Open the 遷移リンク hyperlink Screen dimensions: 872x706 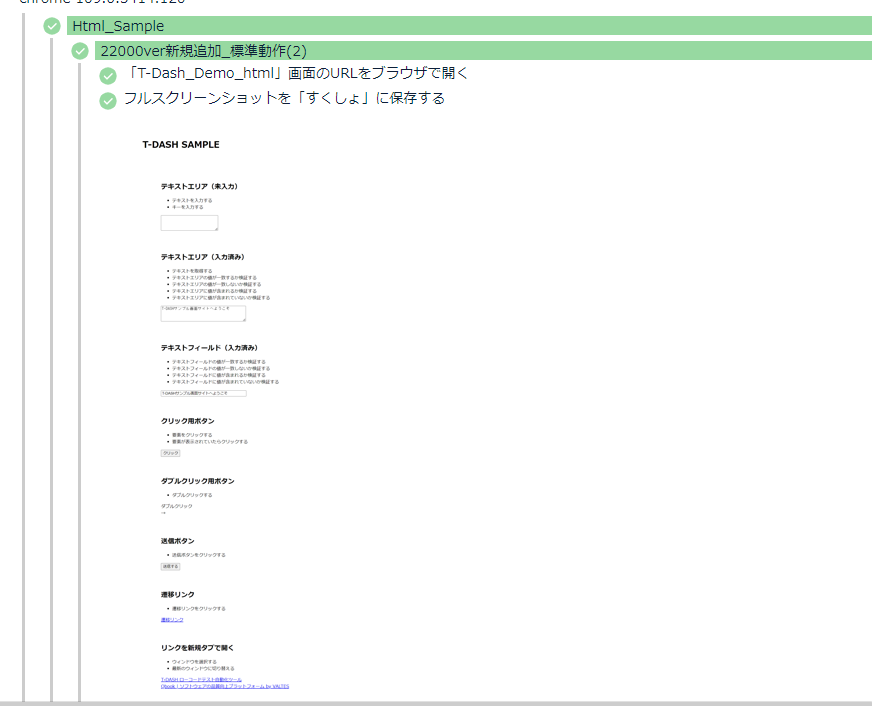[172, 620]
